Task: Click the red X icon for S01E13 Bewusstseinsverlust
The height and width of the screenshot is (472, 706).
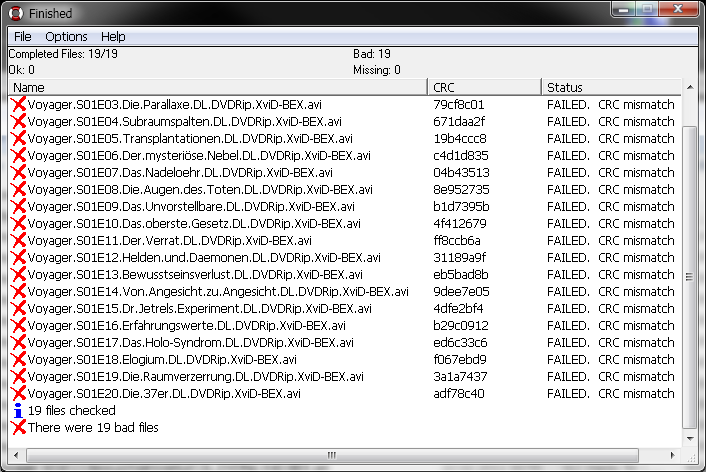Action: (x=18, y=275)
